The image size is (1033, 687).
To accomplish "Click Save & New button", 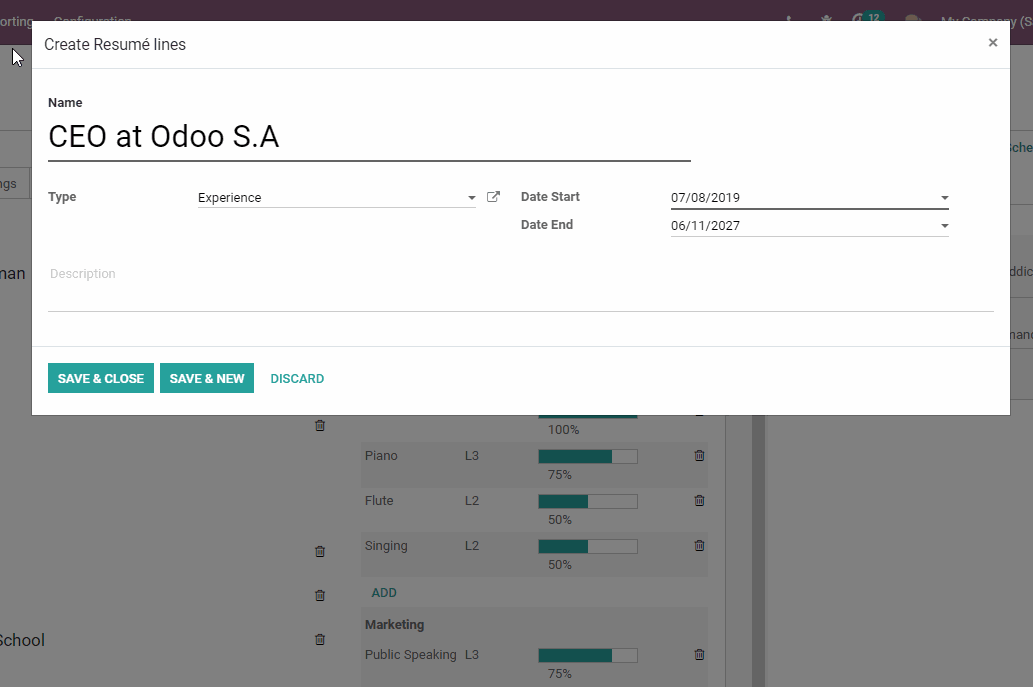I will point(207,378).
